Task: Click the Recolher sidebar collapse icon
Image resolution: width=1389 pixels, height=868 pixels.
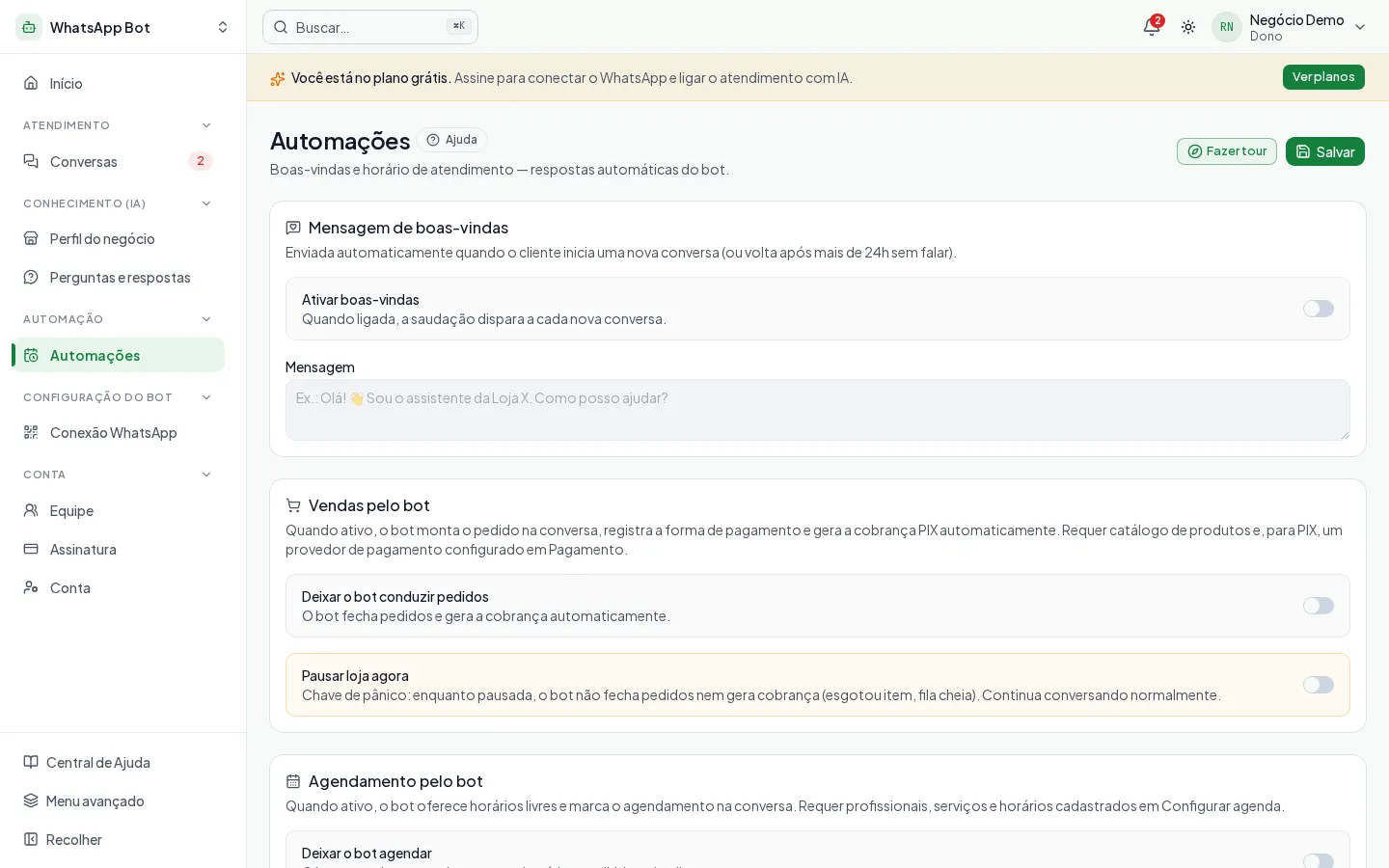Action: 31,839
